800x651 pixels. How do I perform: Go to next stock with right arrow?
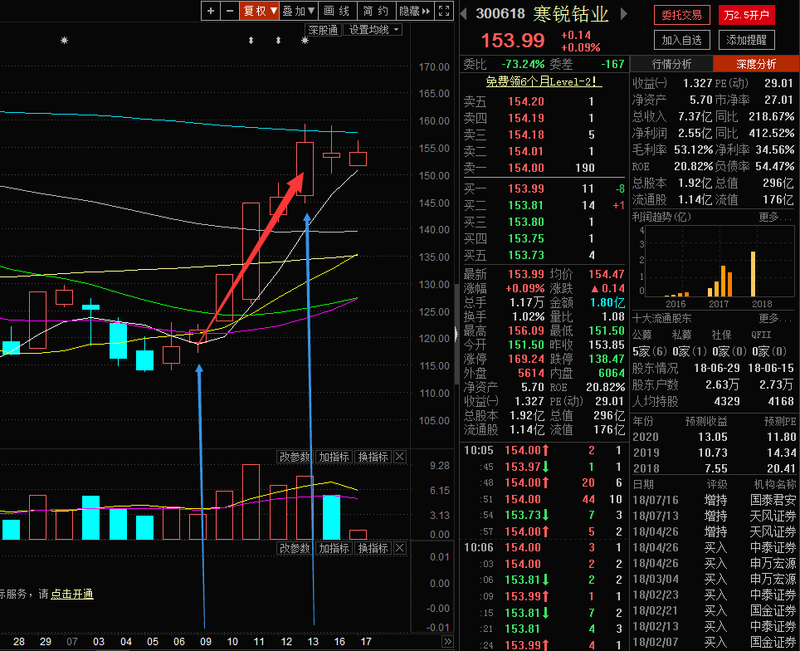(x=622, y=14)
